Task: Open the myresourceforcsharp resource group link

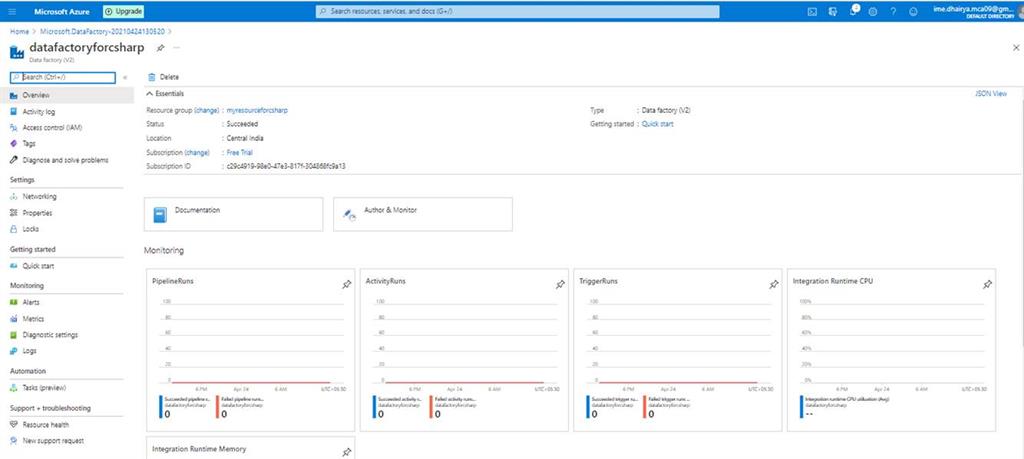Action: click(257, 110)
